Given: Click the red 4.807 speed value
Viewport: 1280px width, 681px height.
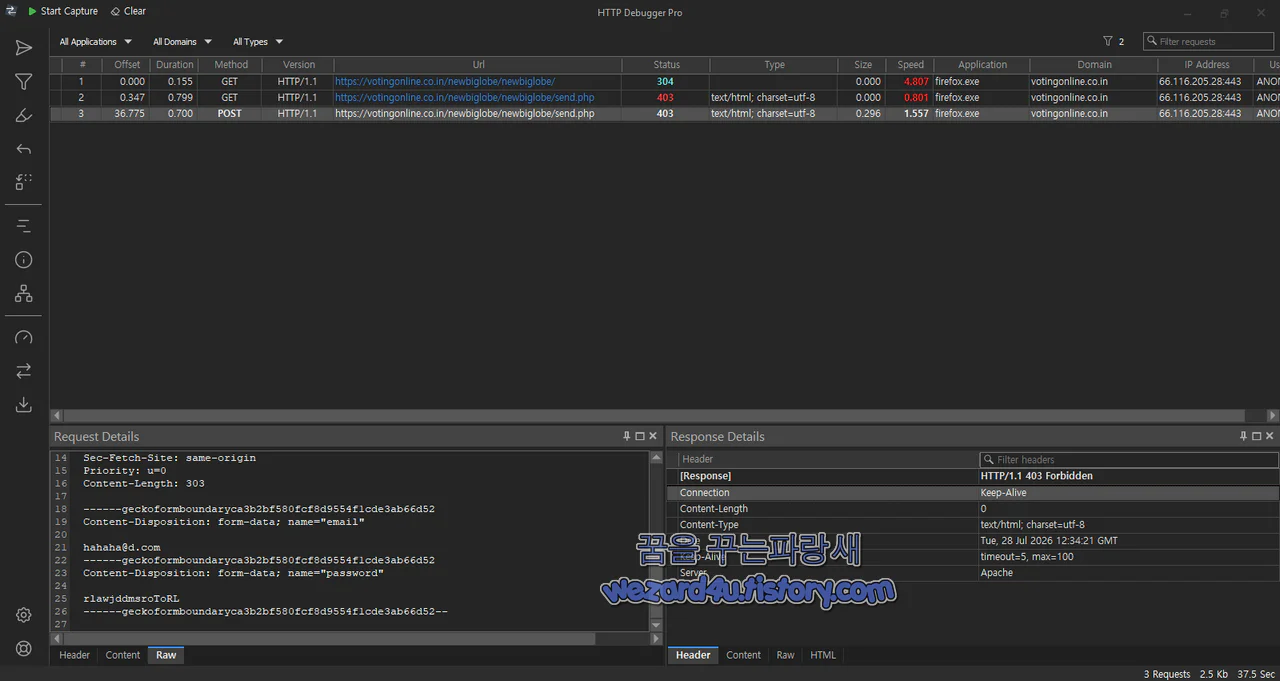Looking at the screenshot, I should point(916,81).
